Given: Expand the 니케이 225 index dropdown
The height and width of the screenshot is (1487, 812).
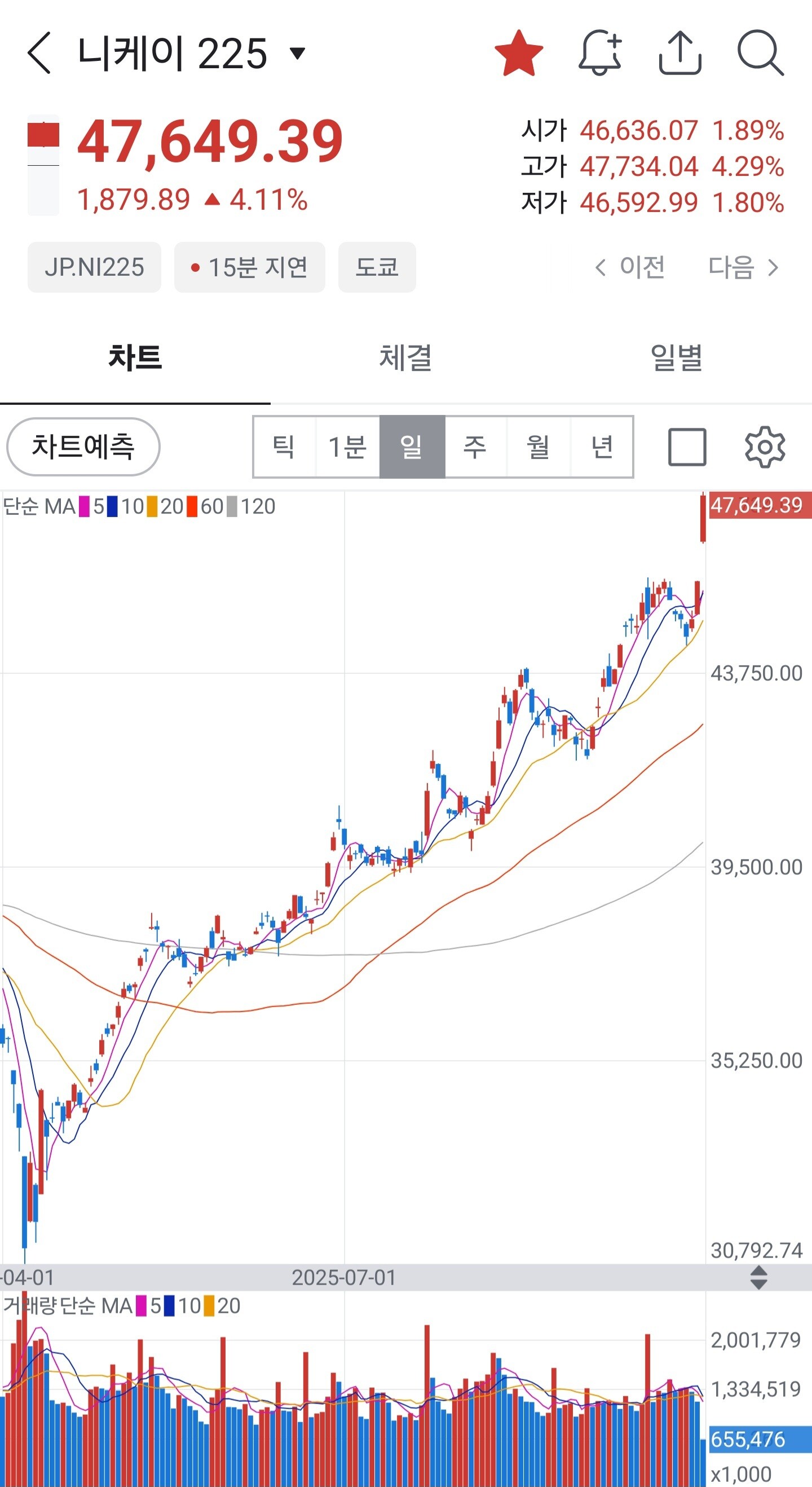Looking at the screenshot, I should point(297,54).
